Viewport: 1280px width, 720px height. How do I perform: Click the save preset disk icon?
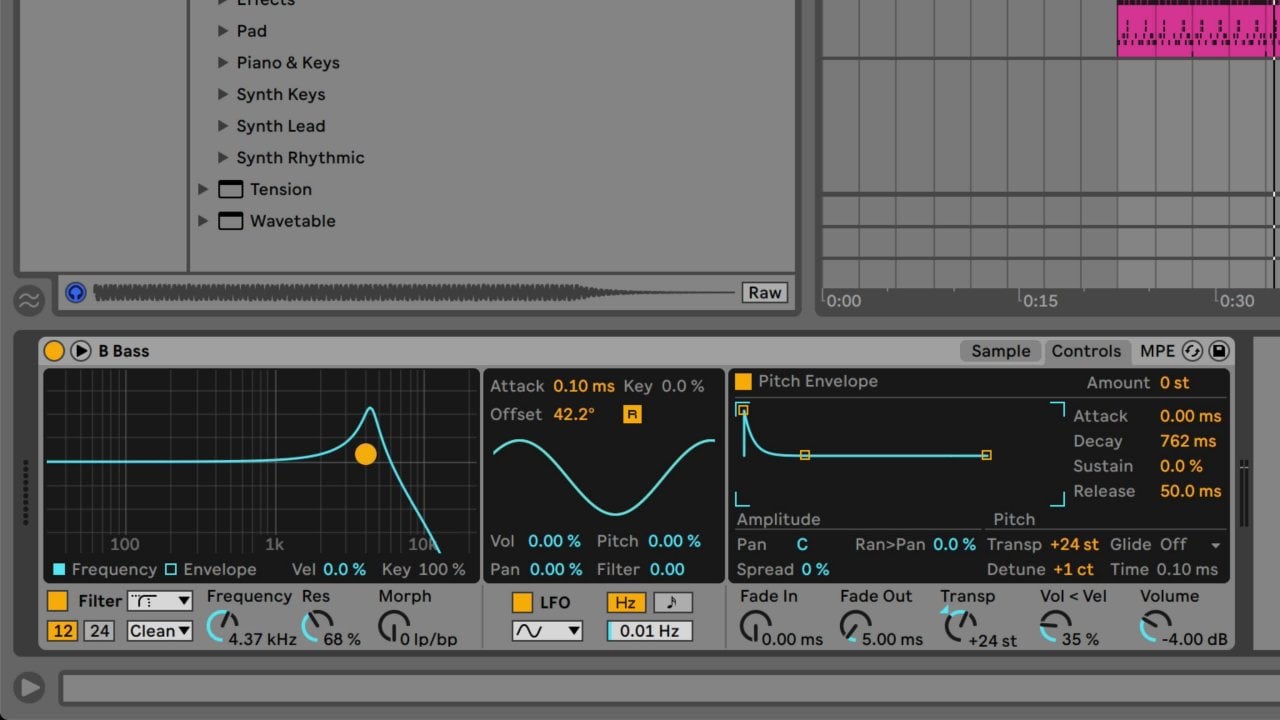[1218, 351]
